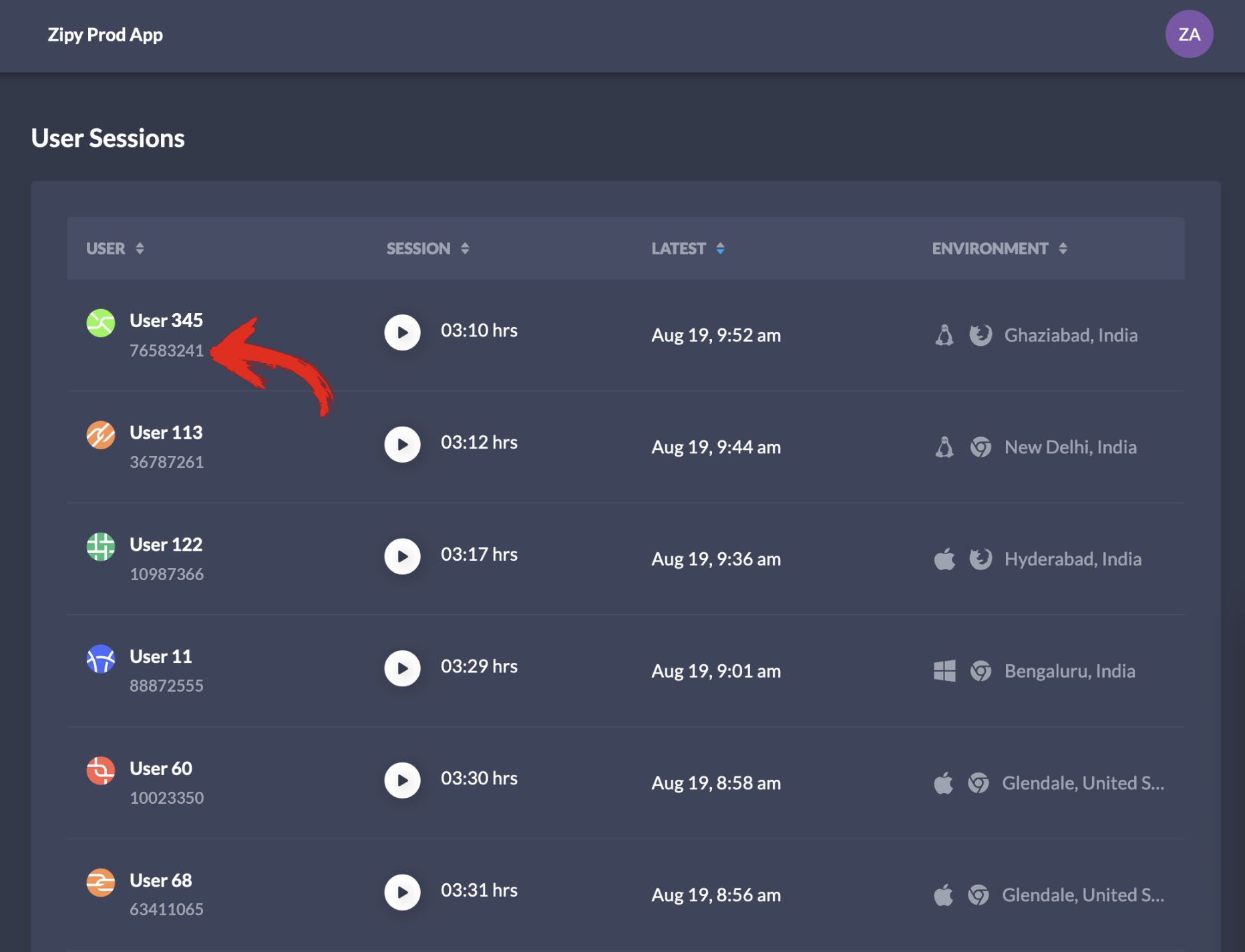Click the 03:29 hrs duration text
Viewport: 1245px width, 952px height.
(x=479, y=666)
